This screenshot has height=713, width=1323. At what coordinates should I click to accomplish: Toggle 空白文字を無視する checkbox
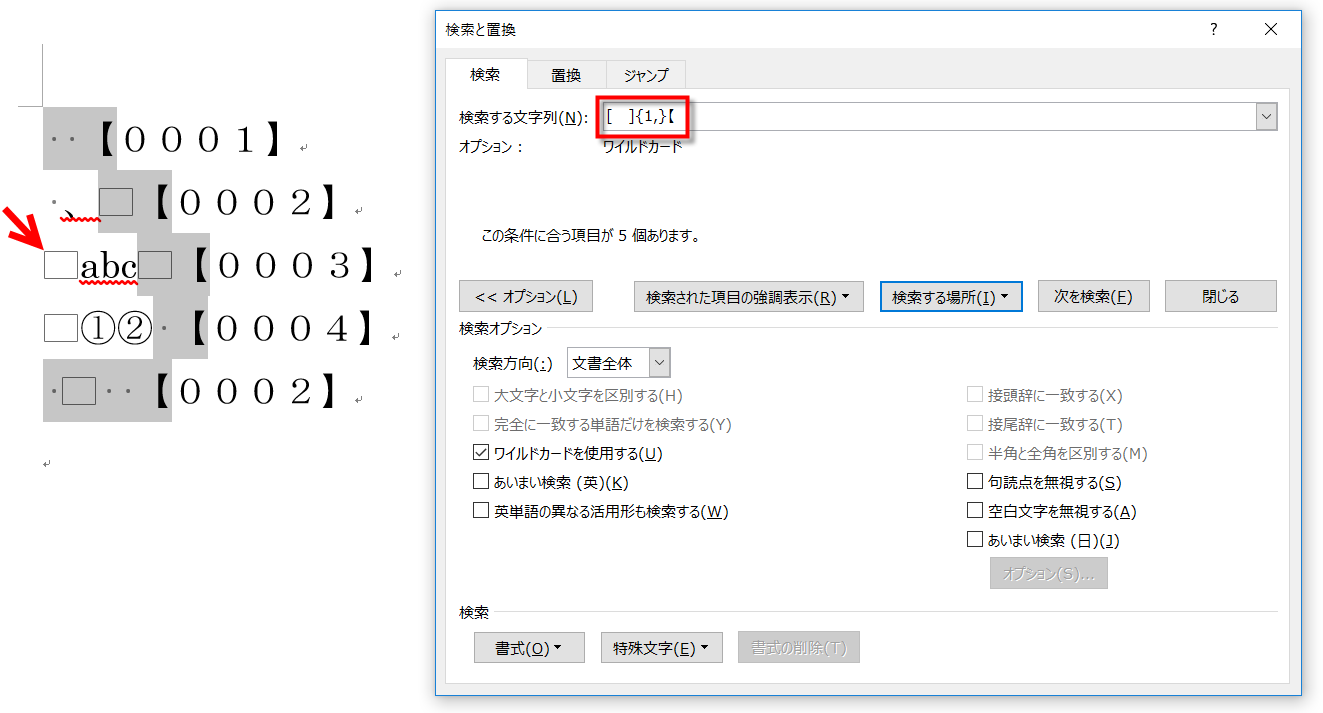(x=975, y=512)
